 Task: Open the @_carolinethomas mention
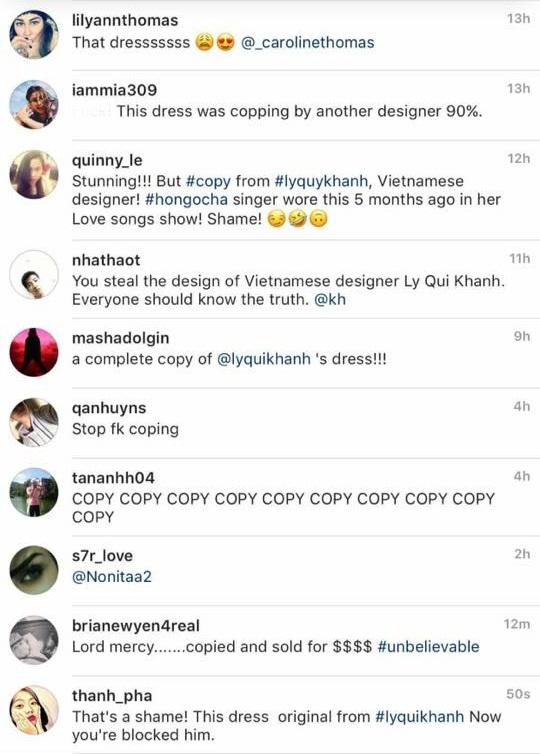click(x=307, y=43)
